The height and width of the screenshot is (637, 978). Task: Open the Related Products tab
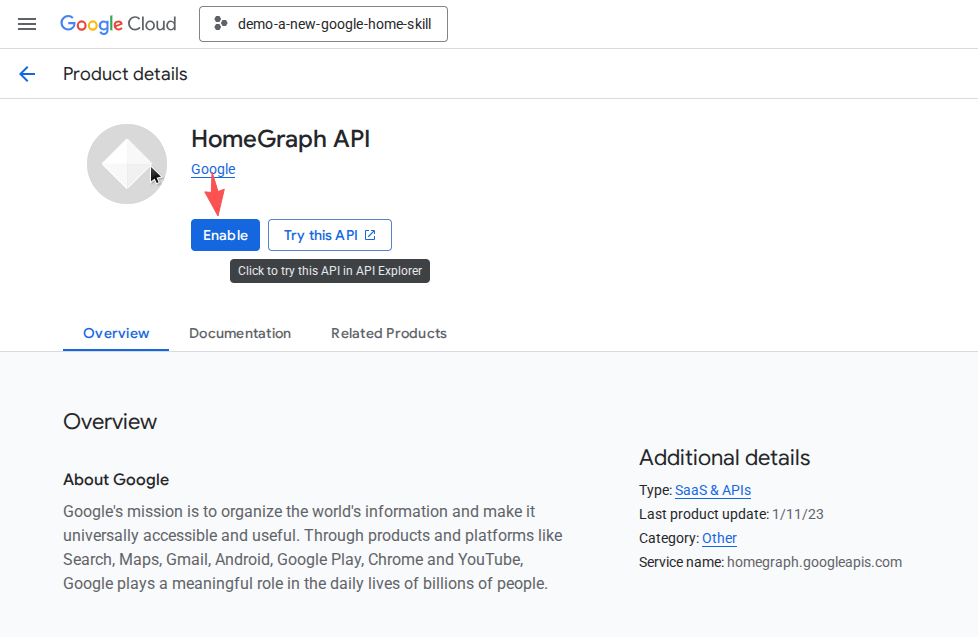tap(389, 333)
